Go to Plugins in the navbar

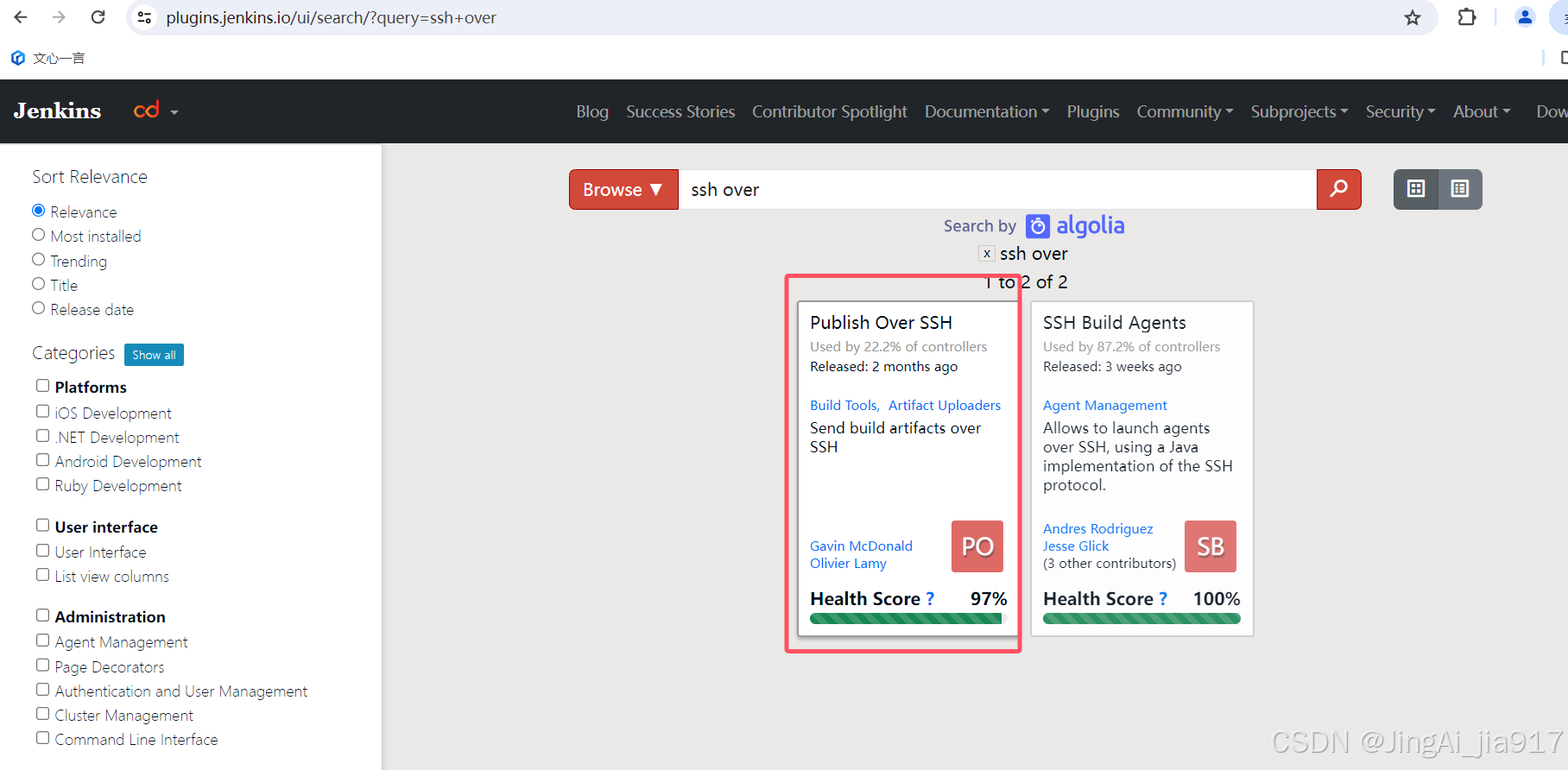point(1093,111)
